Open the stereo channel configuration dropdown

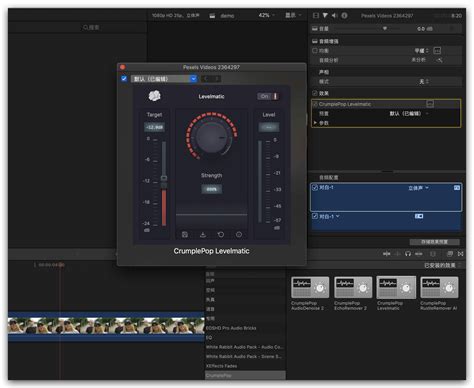coord(418,188)
